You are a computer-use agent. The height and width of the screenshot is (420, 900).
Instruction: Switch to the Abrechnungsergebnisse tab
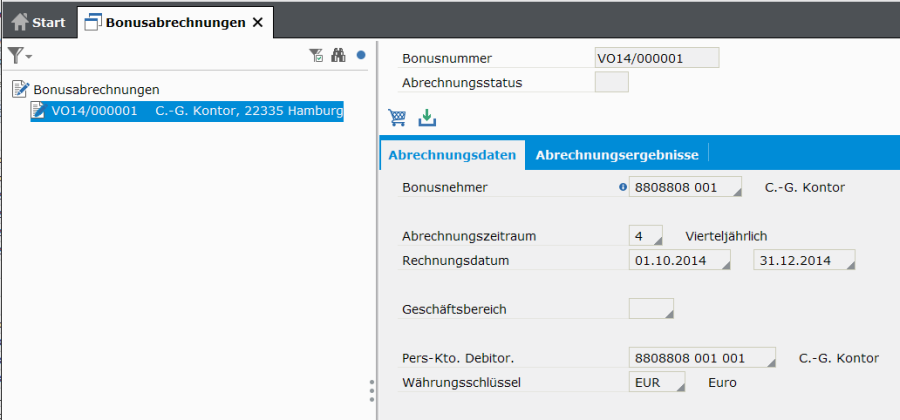(616, 155)
